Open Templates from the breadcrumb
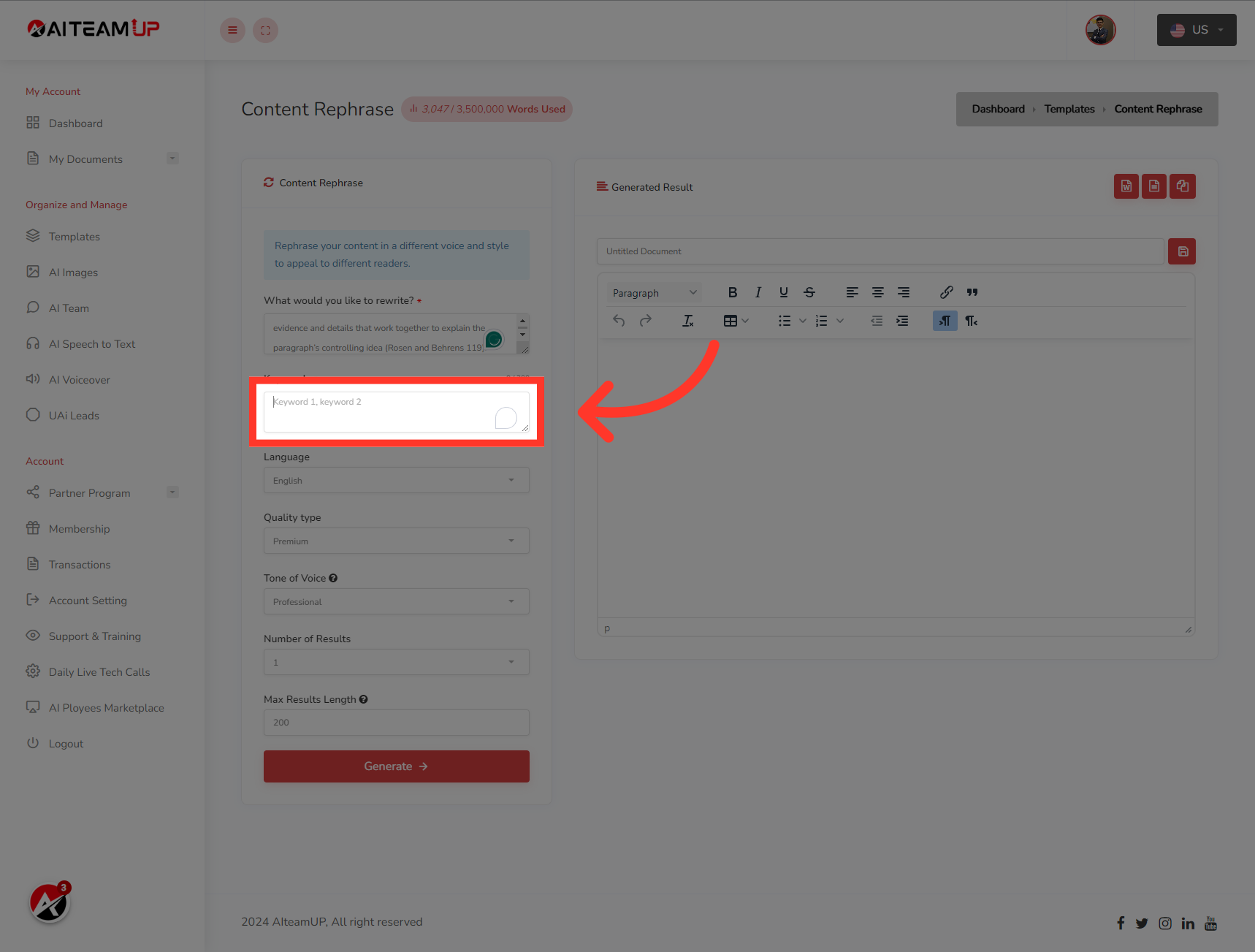This screenshot has height=952, width=1255. pyautogui.click(x=1069, y=108)
